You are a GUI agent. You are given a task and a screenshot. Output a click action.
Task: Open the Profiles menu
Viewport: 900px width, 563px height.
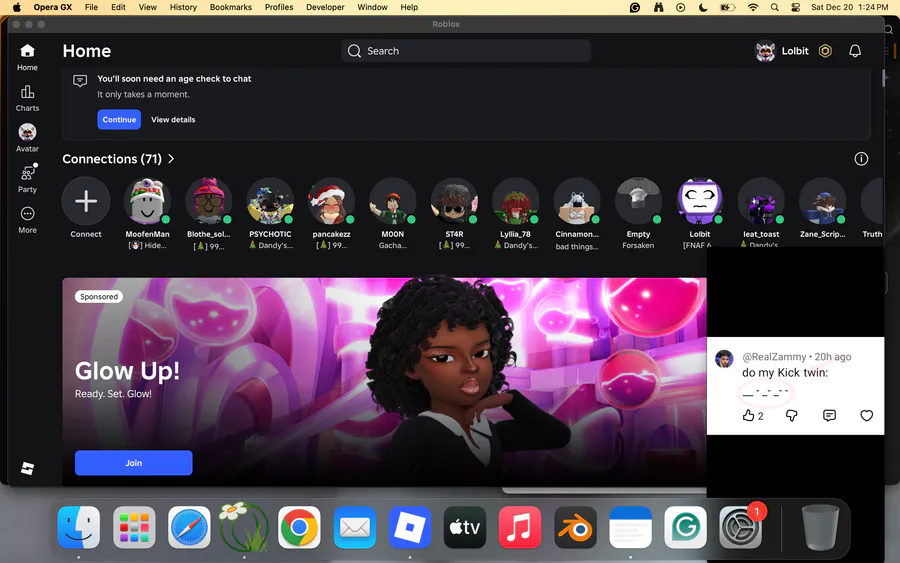pyautogui.click(x=279, y=7)
